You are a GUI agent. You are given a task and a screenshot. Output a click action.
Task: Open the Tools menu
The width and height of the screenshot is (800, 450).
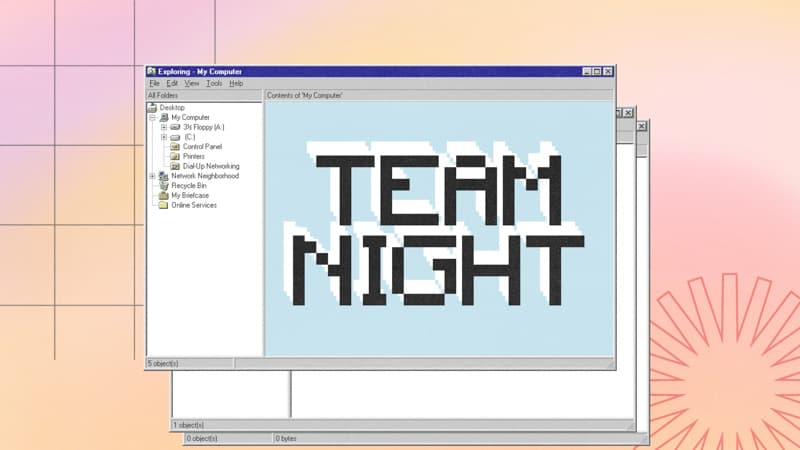point(214,83)
